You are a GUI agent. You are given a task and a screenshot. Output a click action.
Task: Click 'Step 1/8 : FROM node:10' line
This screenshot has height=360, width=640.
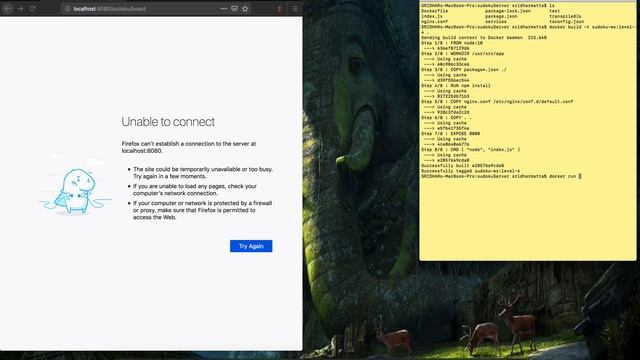[452, 43]
